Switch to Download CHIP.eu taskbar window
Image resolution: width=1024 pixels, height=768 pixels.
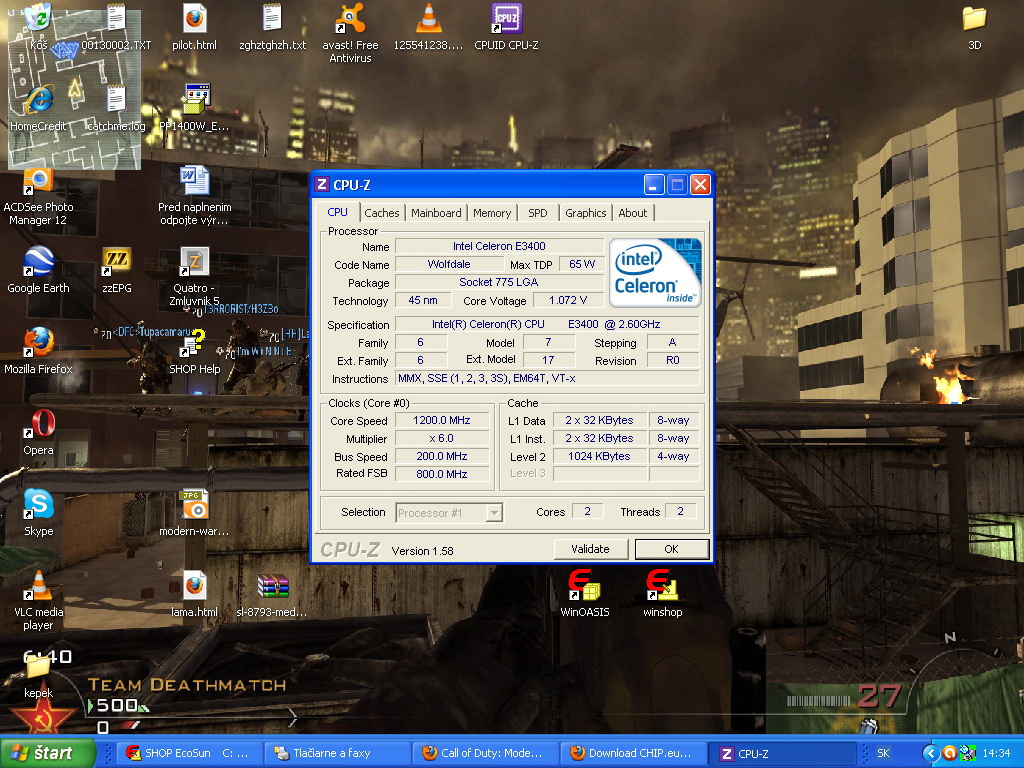coord(635,753)
